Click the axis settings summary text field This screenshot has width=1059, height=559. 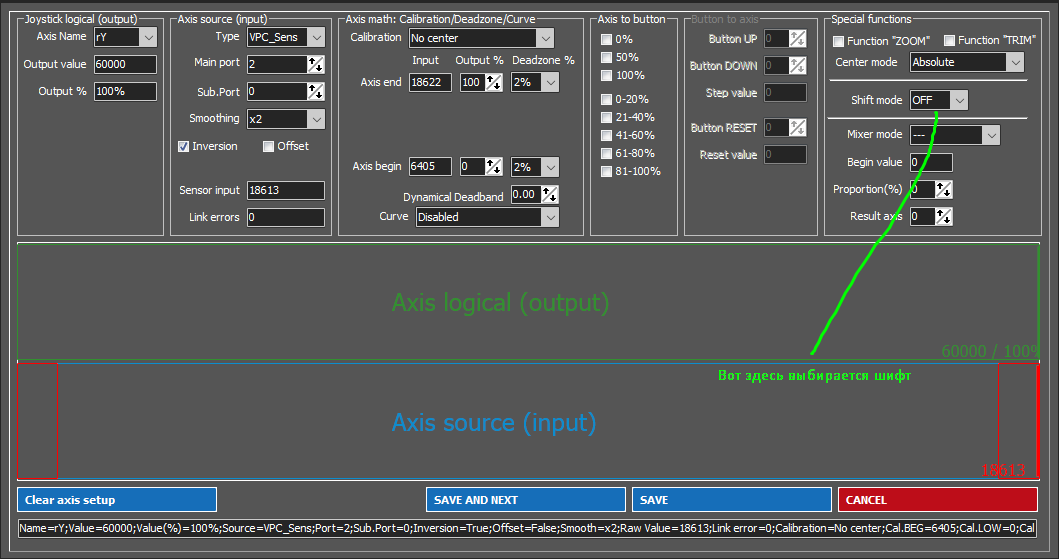pos(527,528)
